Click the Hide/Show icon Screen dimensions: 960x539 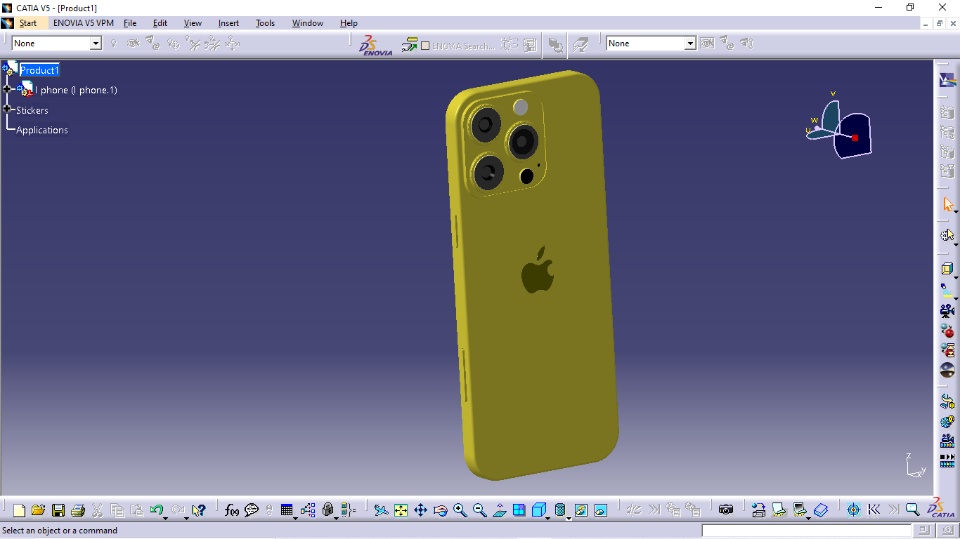click(581, 510)
